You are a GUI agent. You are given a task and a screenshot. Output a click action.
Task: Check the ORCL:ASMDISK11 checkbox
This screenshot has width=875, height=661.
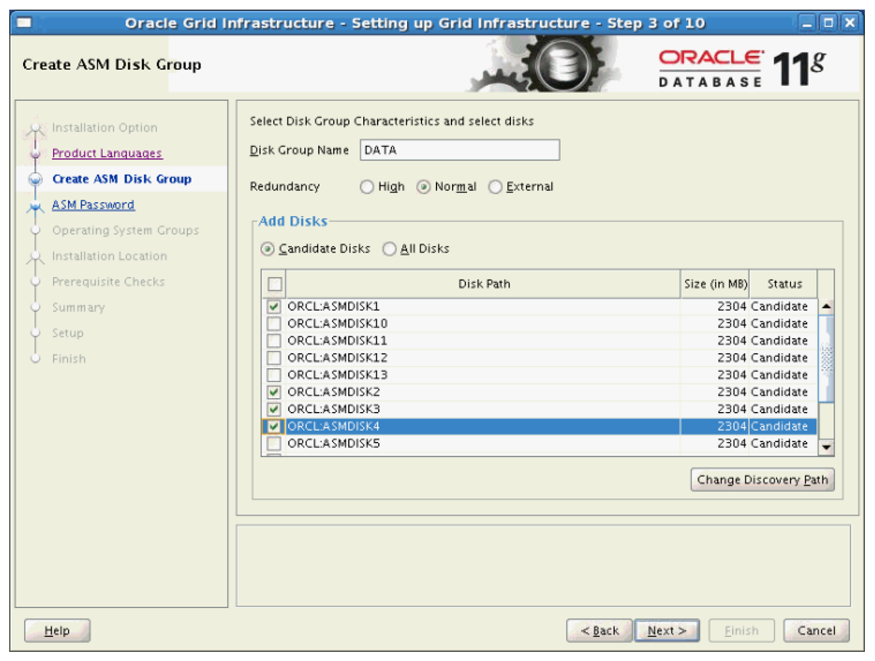click(274, 341)
